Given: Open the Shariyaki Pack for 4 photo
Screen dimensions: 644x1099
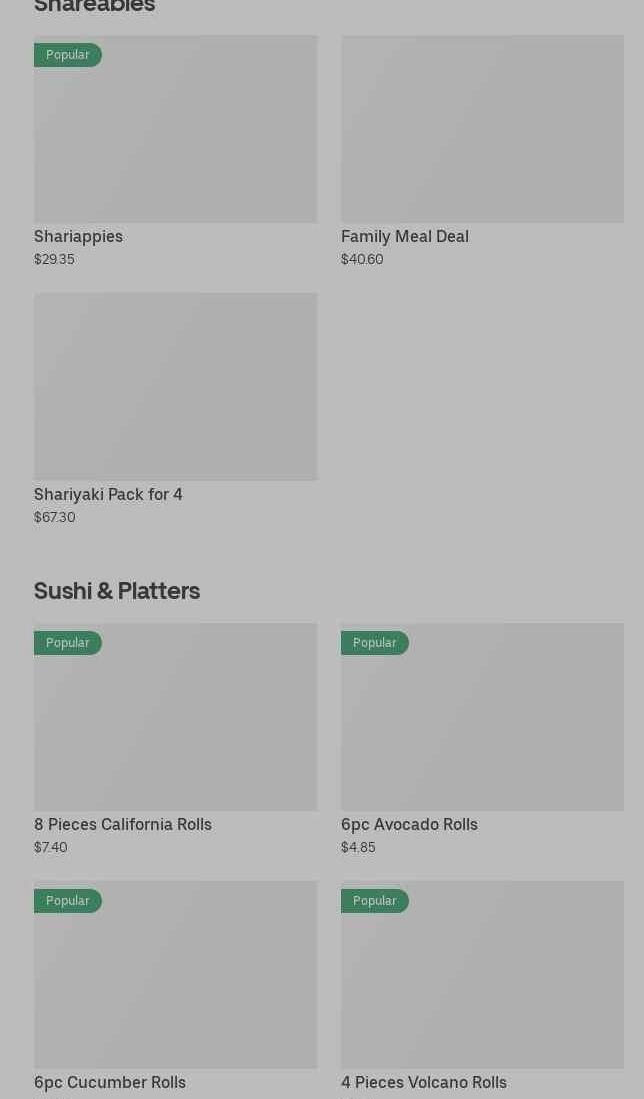Looking at the screenshot, I should pos(175,386).
